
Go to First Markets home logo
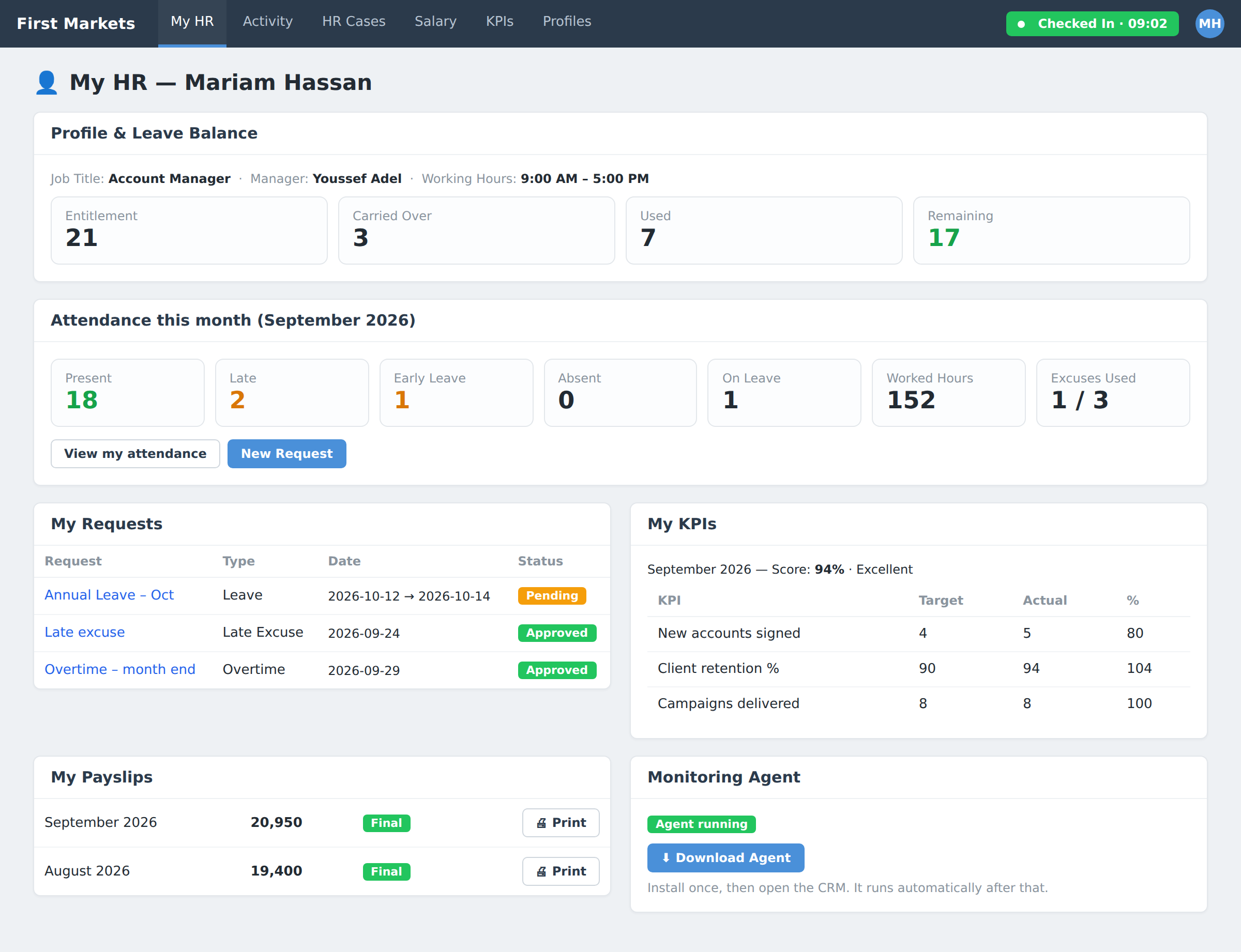76,24
